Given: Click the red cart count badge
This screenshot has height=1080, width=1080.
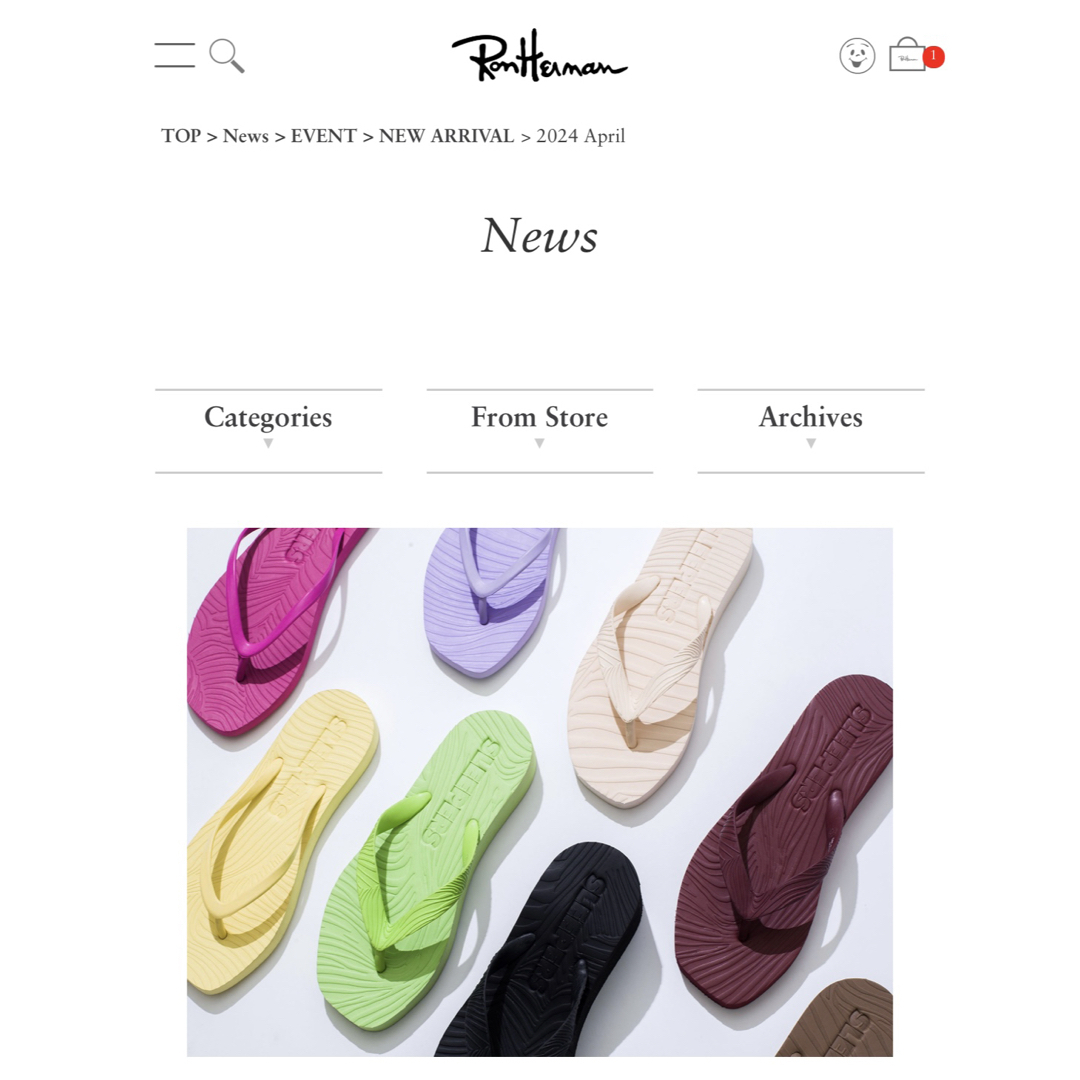Looking at the screenshot, I should pyautogui.click(x=933, y=56).
